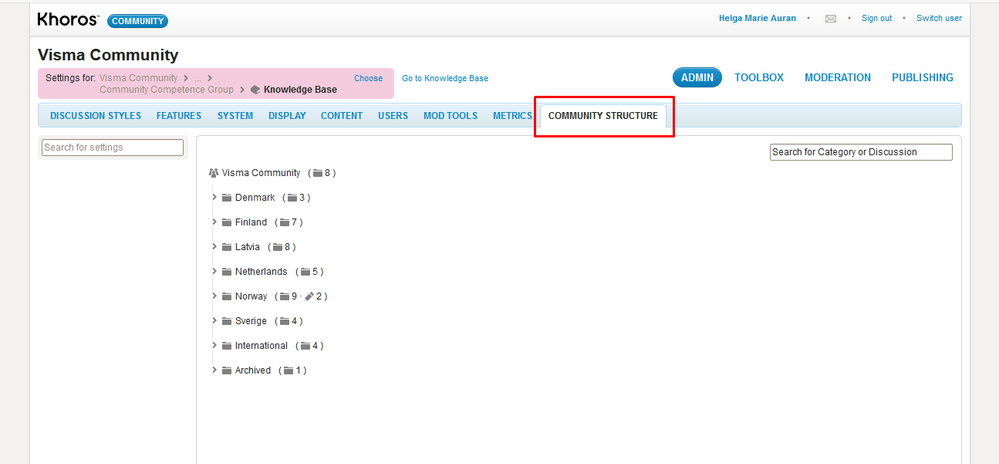Expand the Archived category
The width and height of the screenshot is (999, 464).
(215, 370)
